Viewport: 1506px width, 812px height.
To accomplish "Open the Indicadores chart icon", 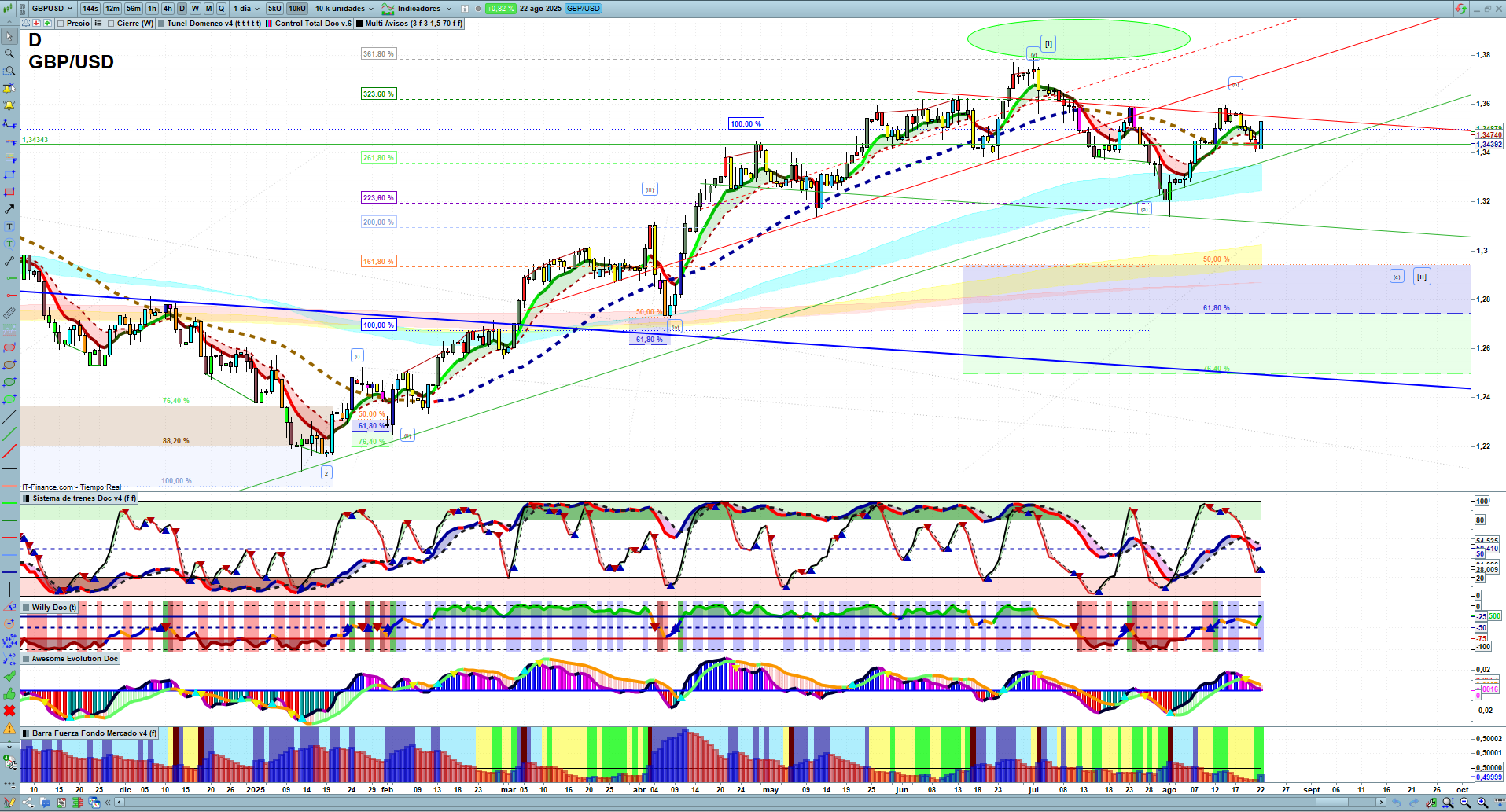I will click(x=388, y=9).
